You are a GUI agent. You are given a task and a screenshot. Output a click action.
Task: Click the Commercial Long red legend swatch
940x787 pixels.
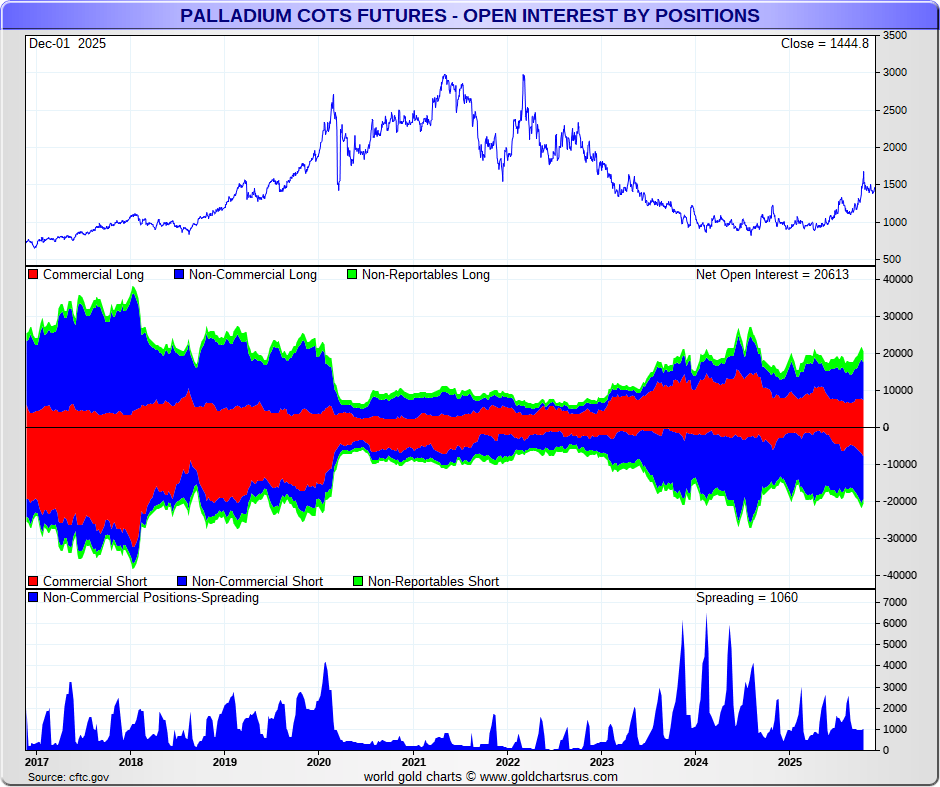coord(33,275)
